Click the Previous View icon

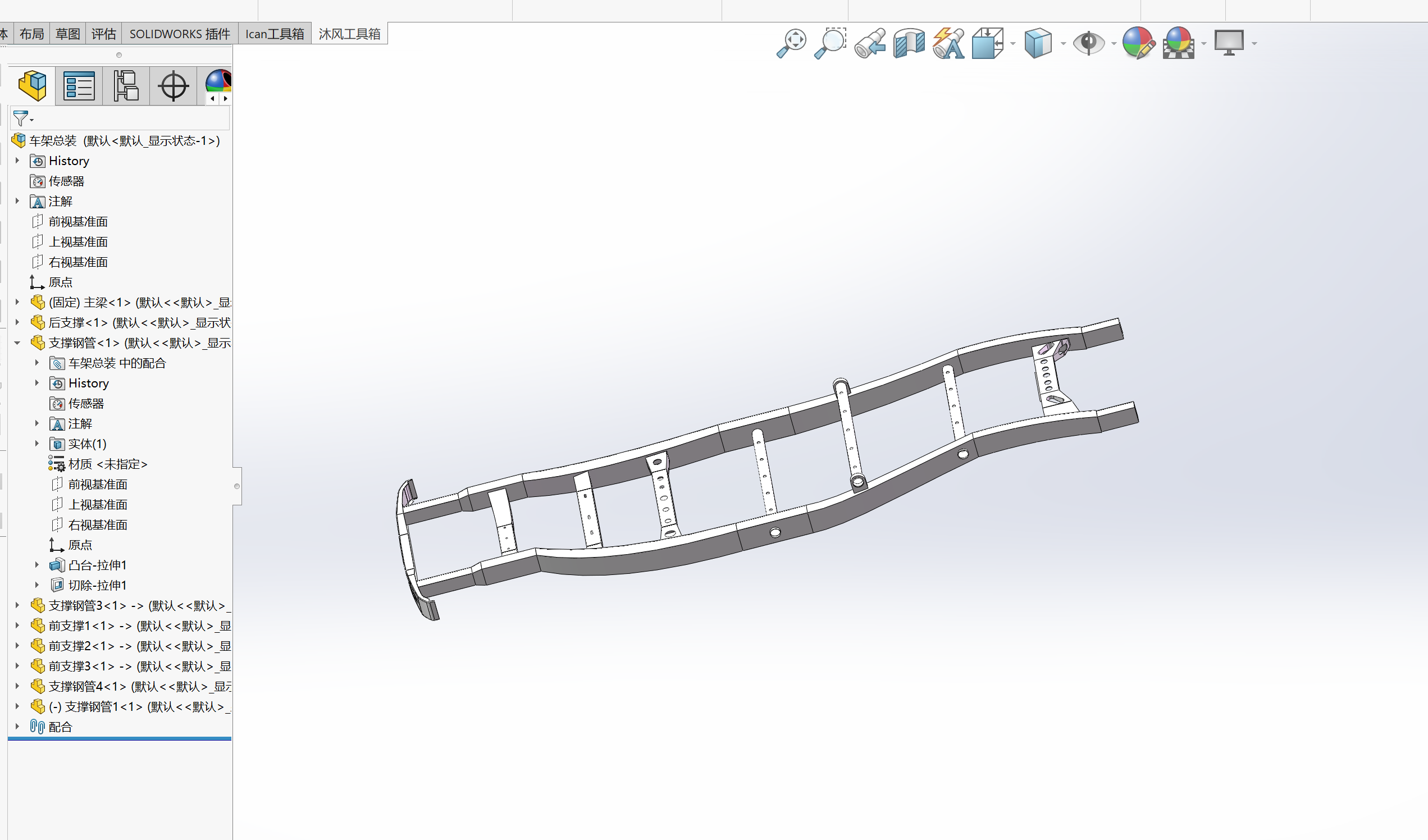tap(870, 43)
